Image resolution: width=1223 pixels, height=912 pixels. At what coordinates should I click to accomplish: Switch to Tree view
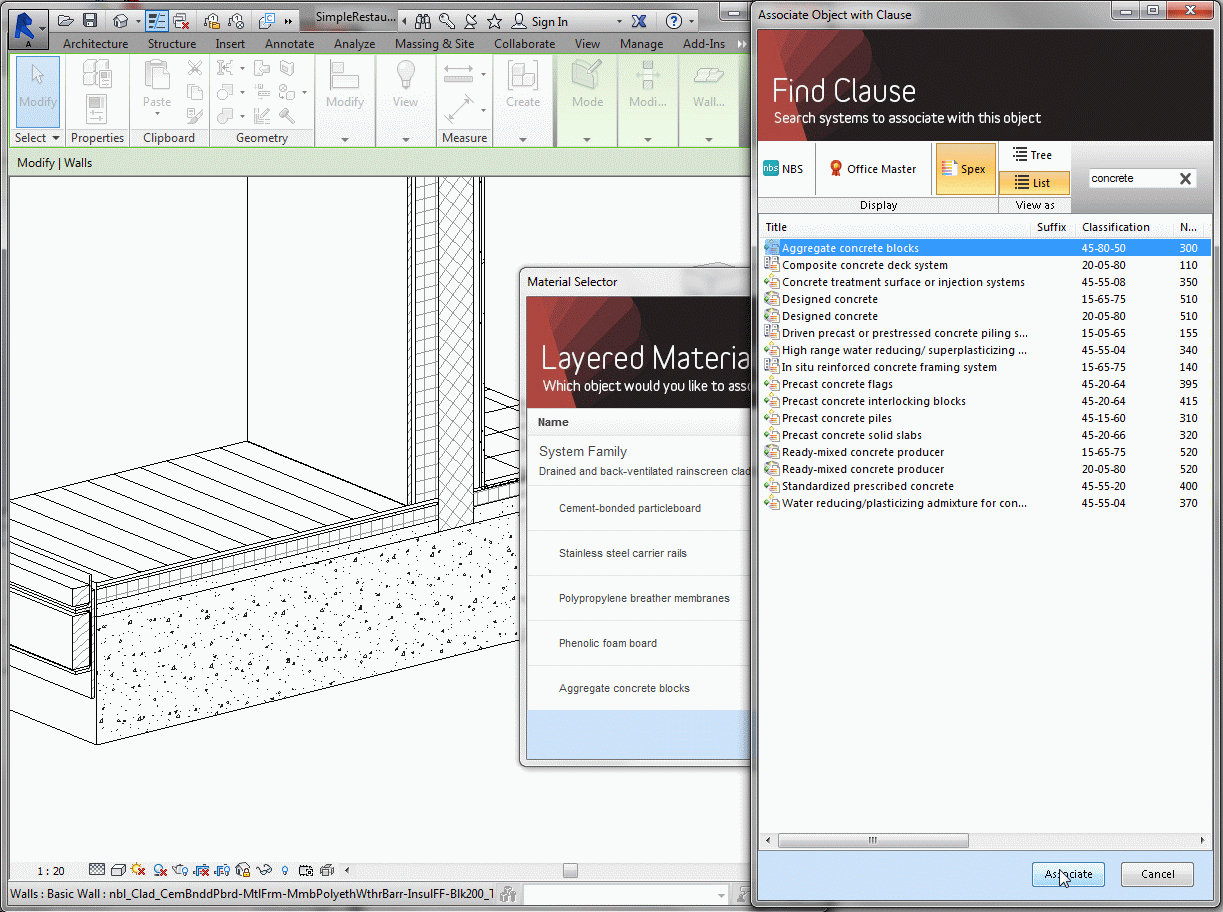[x=1034, y=155]
